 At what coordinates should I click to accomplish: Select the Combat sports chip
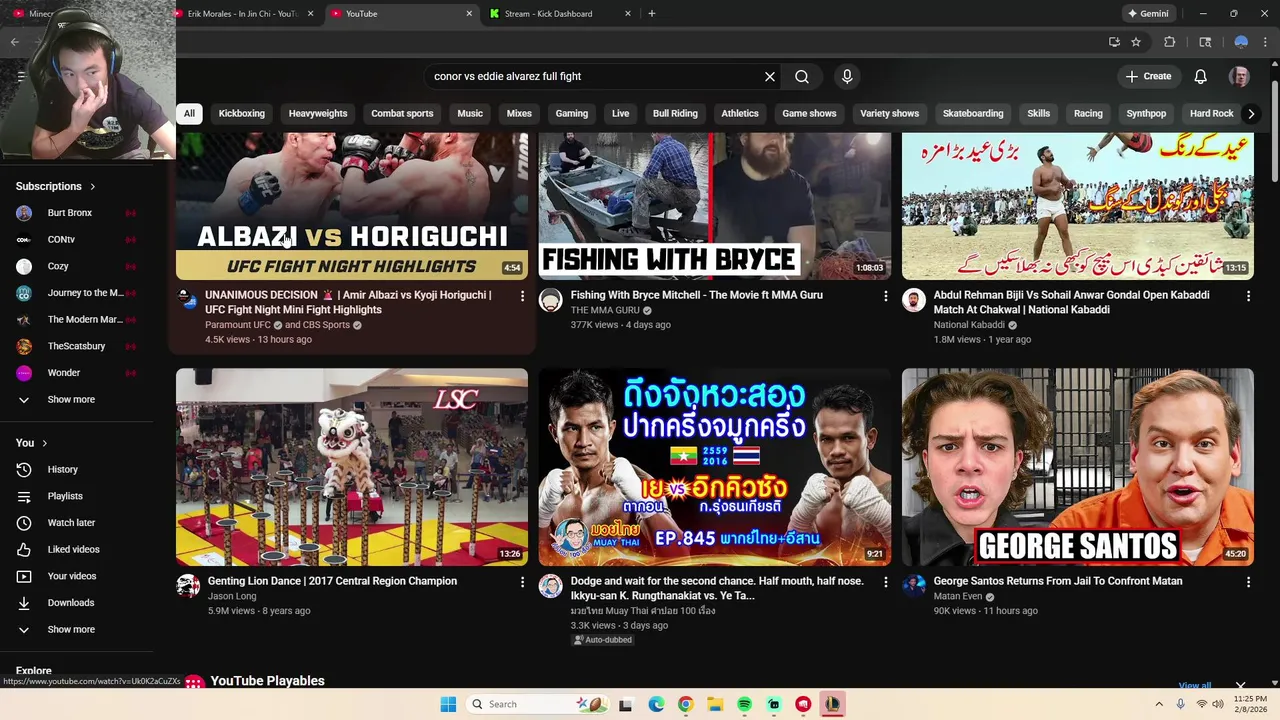point(402,114)
